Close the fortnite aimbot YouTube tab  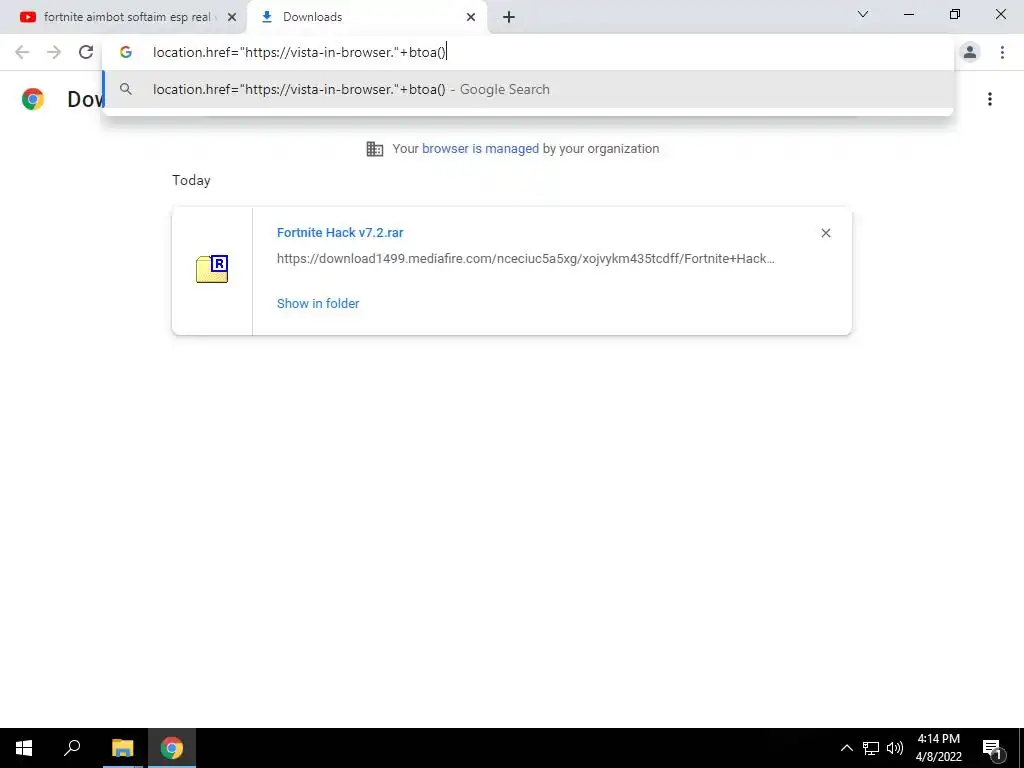tap(232, 17)
